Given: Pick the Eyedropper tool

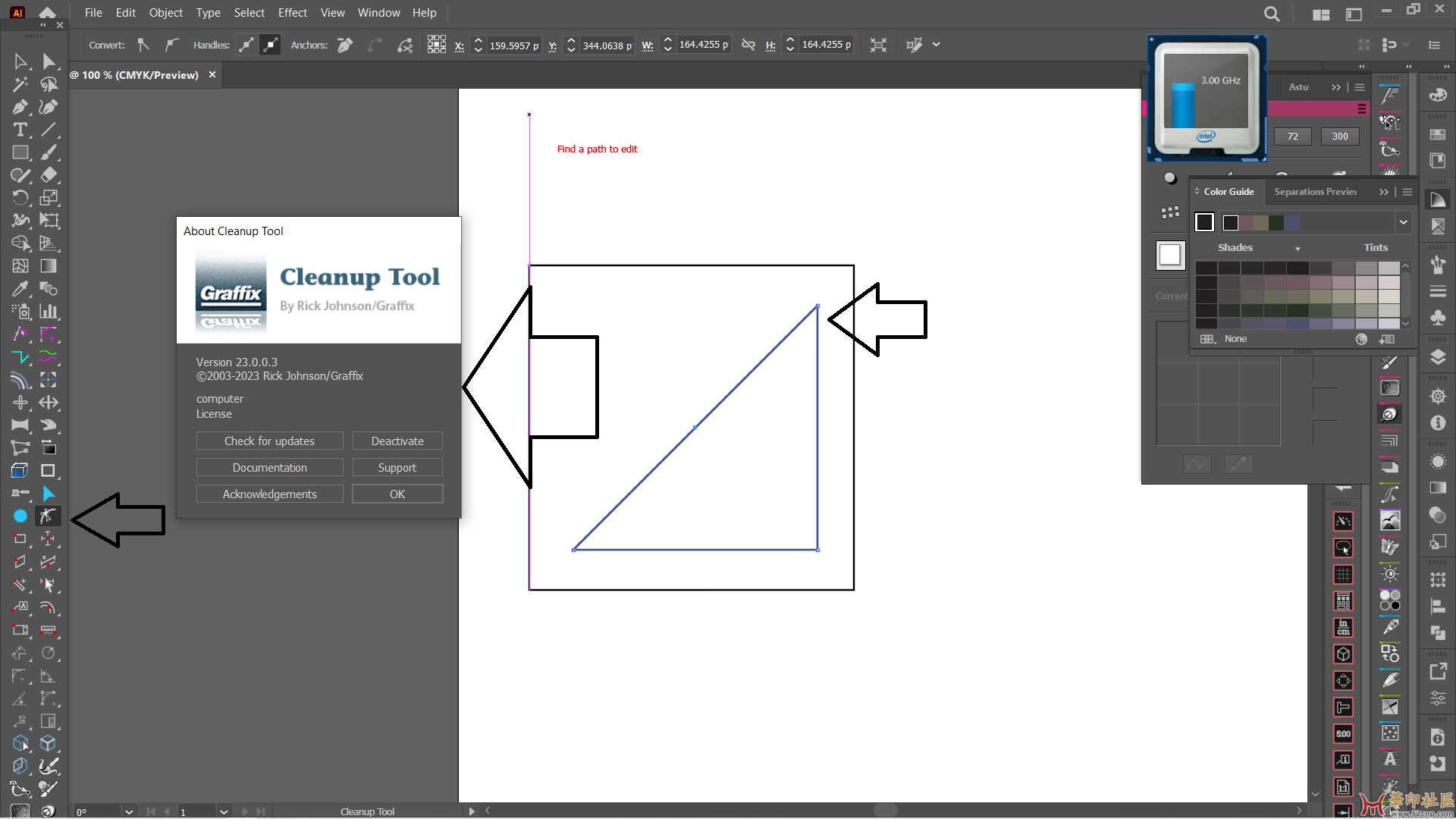Looking at the screenshot, I should tap(20, 289).
